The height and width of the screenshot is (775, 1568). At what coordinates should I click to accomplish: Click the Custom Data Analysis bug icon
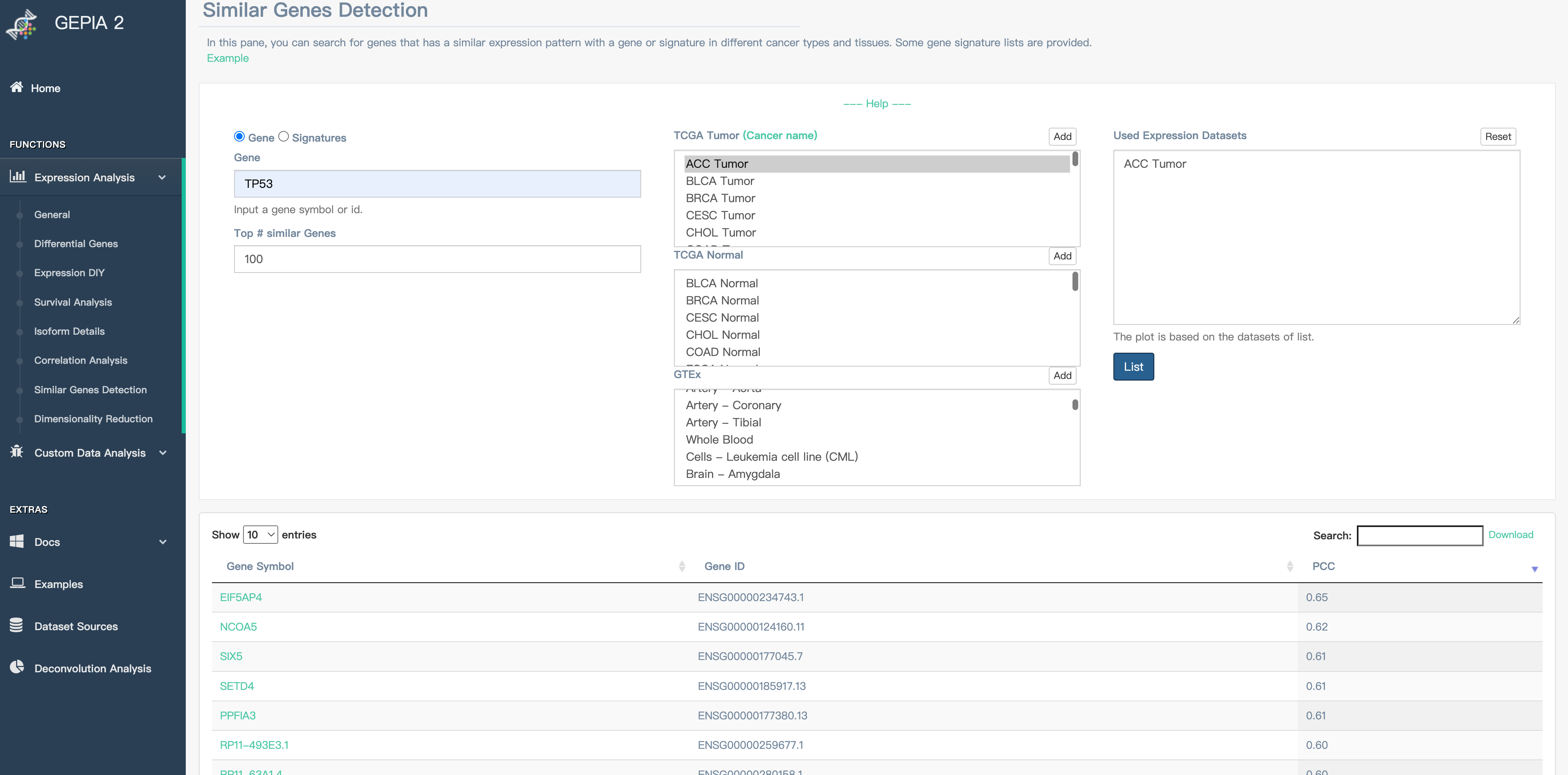16,452
